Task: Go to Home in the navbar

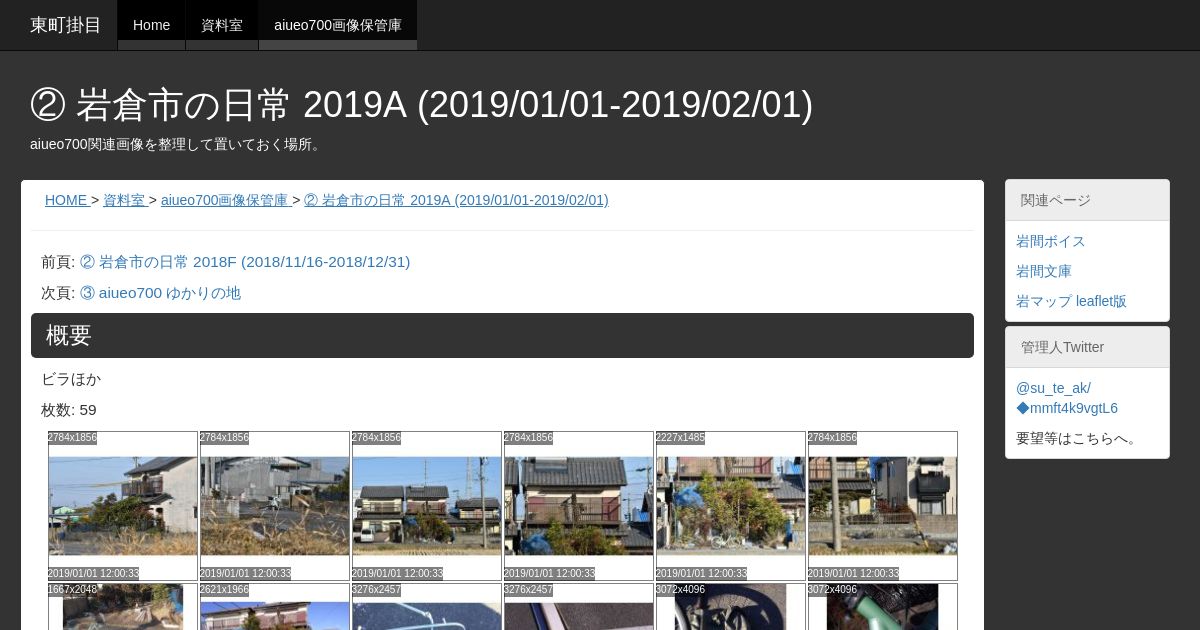Action: click(x=151, y=25)
